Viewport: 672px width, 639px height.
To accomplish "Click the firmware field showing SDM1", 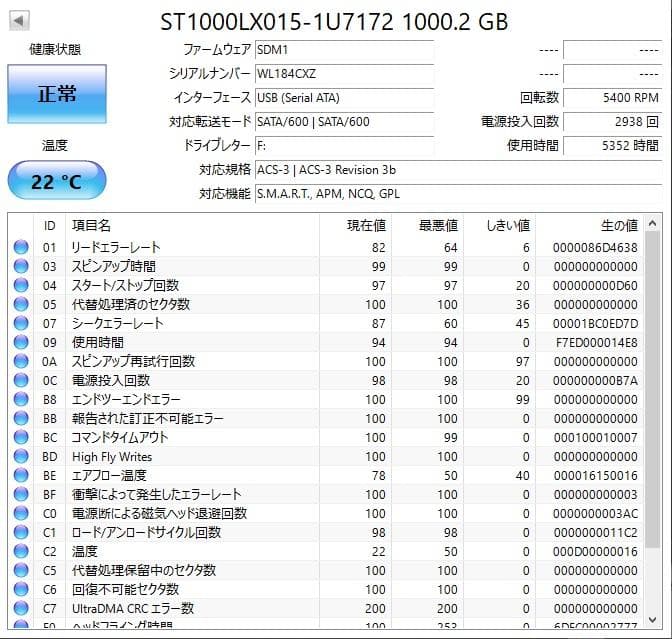I will 344,50.
